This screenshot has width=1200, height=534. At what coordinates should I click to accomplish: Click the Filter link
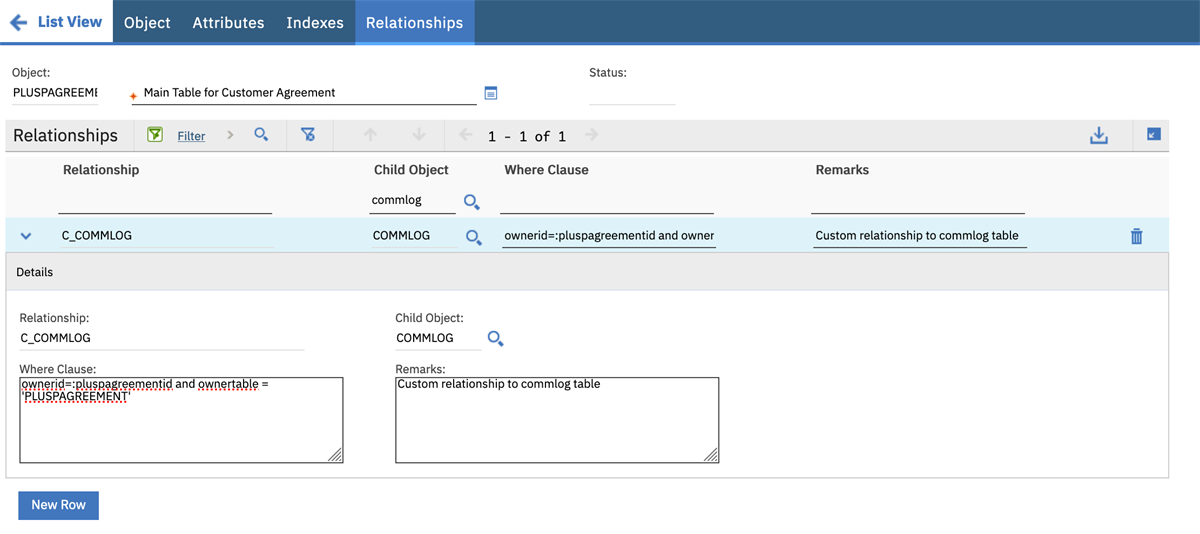pyautogui.click(x=191, y=136)
